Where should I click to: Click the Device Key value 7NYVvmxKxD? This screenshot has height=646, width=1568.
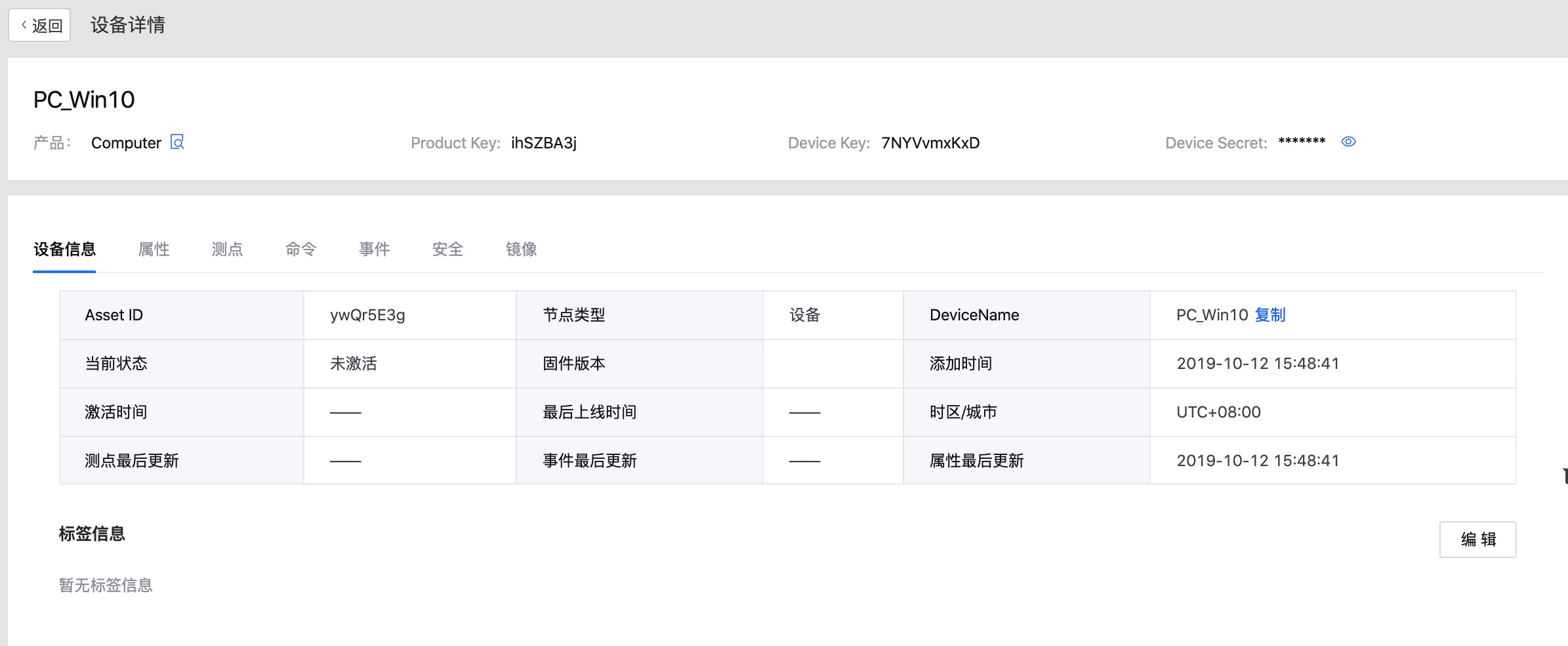pyautogui.click(x=930, y=143)
